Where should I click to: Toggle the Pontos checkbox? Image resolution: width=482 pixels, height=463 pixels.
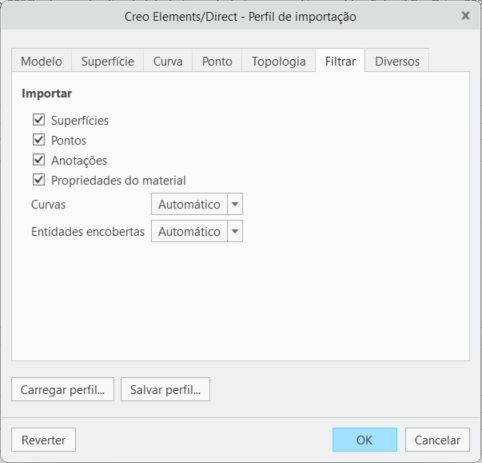click(39, 140)
